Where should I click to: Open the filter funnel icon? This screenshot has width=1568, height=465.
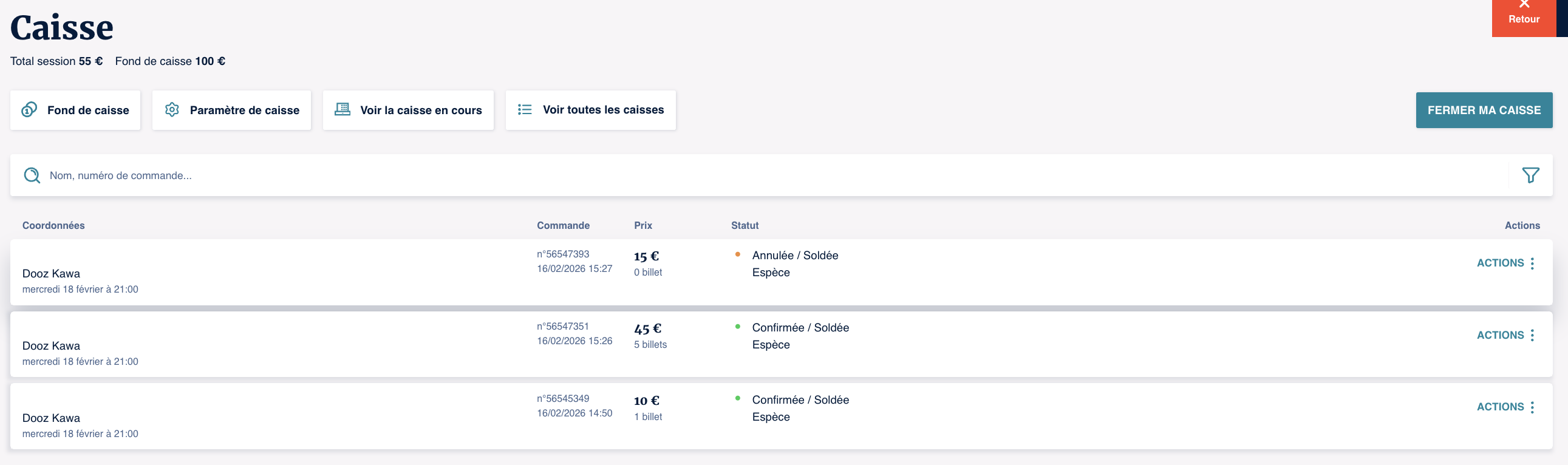(1530, 175)
